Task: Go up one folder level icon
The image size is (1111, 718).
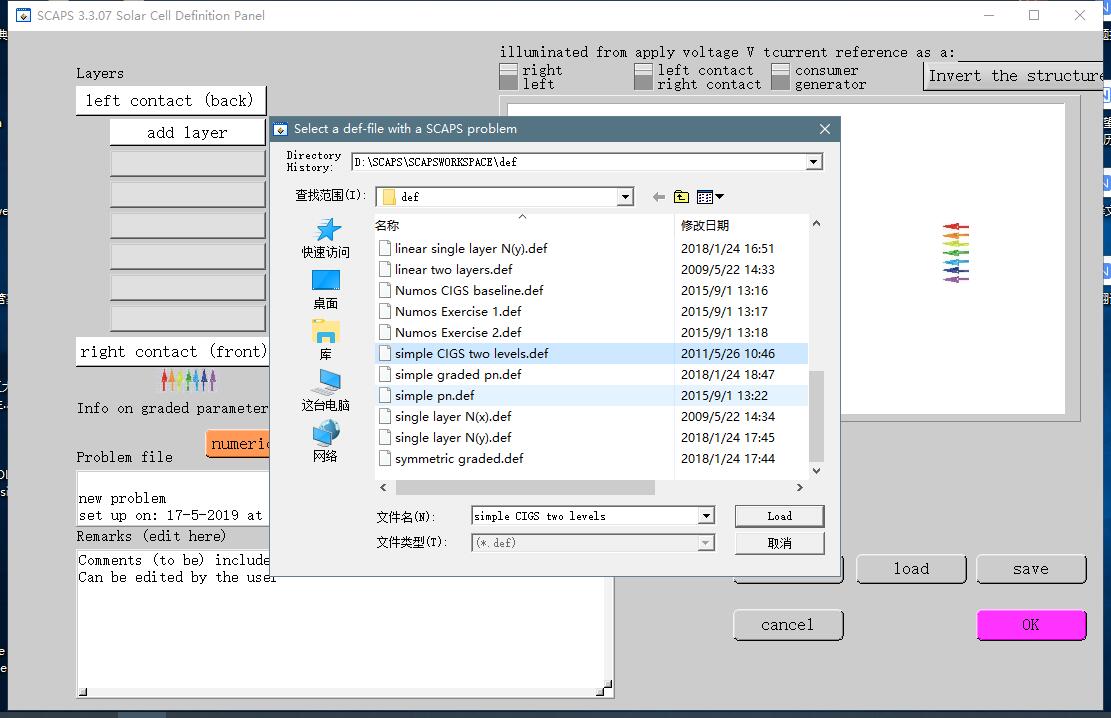Action: pos(681,197)
